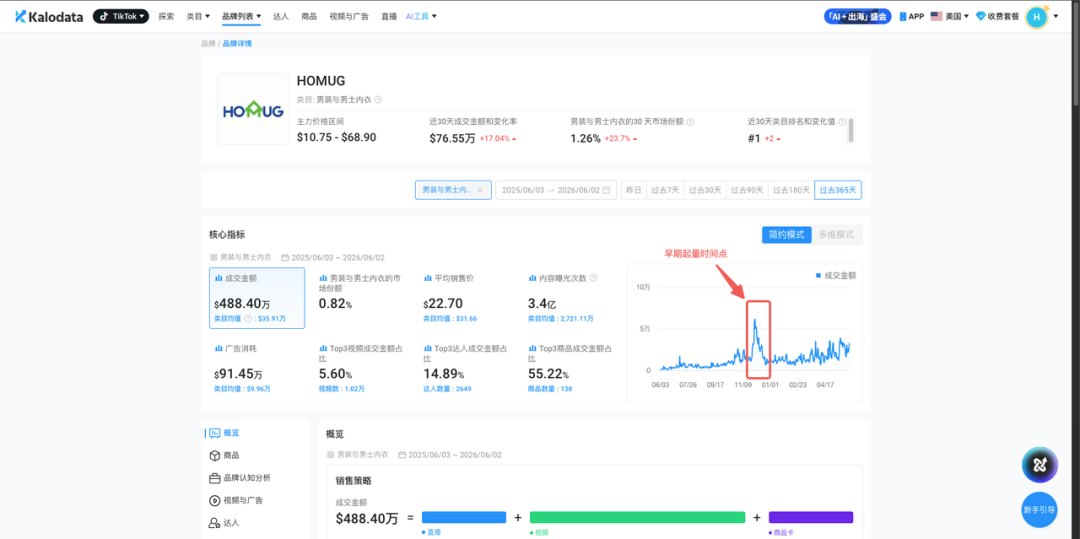The height and width of the screenshot is (539, 1080).
Task: Switch to 多维模式
Action: 836,234
